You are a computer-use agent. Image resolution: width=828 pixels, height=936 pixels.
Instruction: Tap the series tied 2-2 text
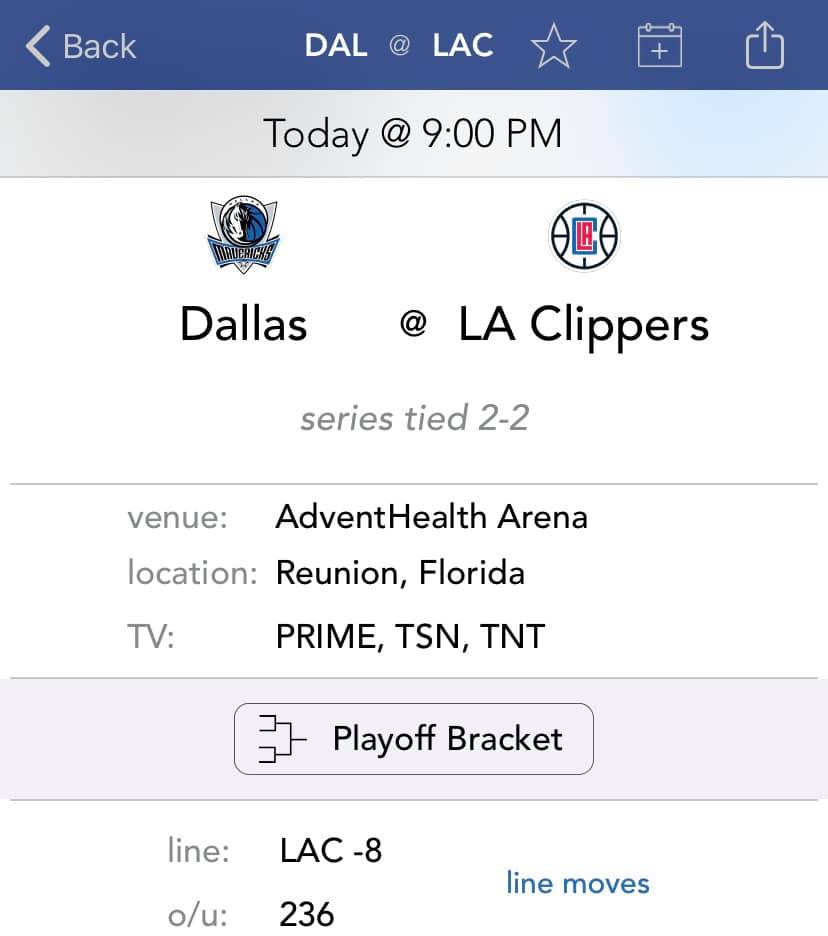[x=415, y=418]
